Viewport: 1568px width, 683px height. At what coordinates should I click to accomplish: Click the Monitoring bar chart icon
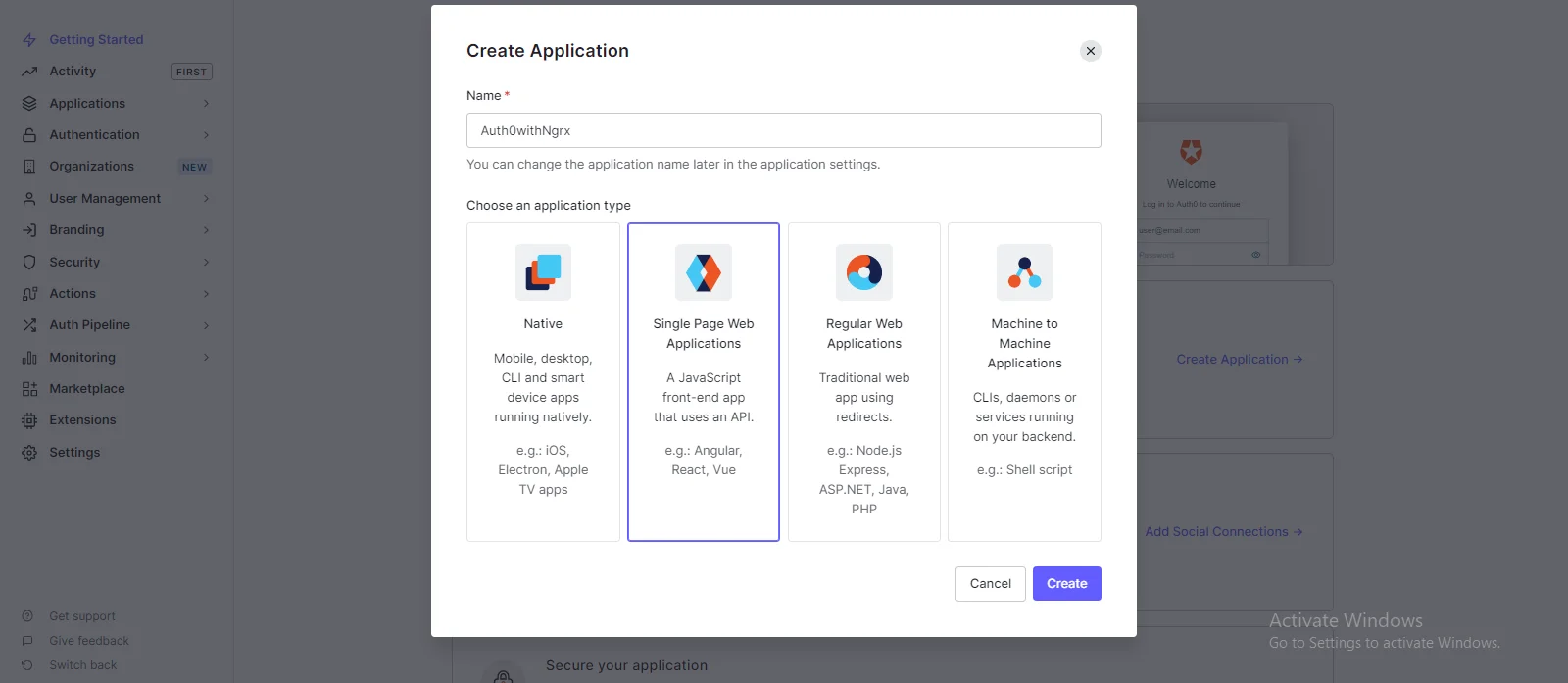coord(29,358)
